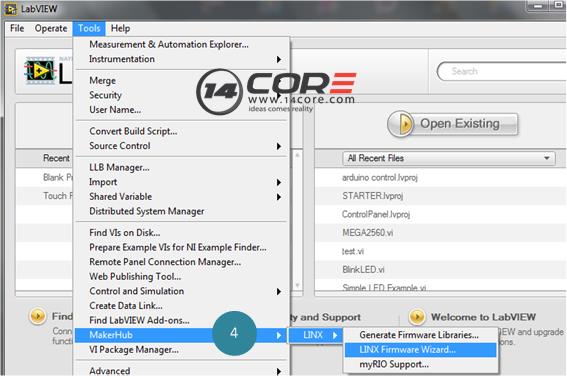This screenshot has width=567, height=376.
Task: Choose Prepare Example VIs for NI Example Finder
Action: [x=181, y=247]
